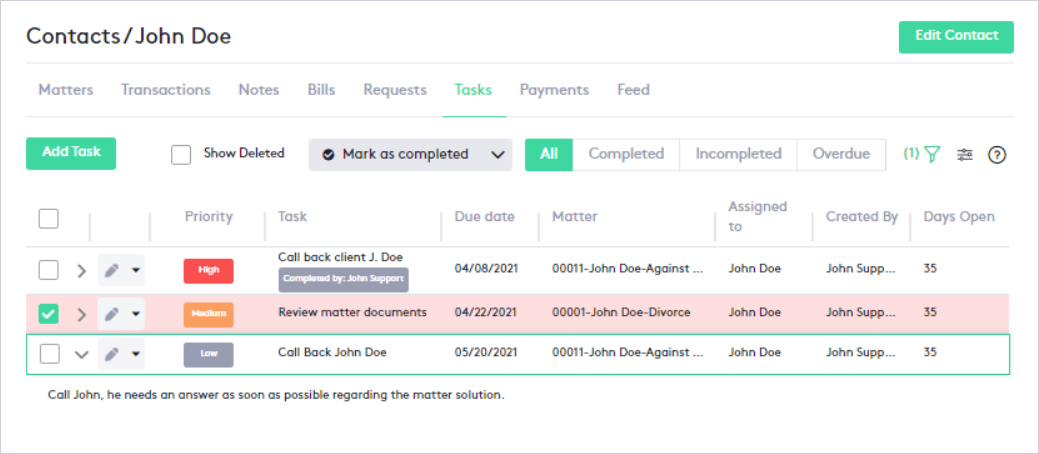The image size is (1039, 454).
Task: Click the Medium priority orange badge
Action: (208, 313)
